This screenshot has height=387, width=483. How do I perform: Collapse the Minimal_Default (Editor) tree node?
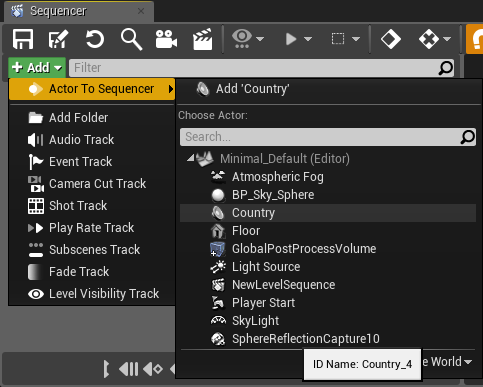click(190, 158)
